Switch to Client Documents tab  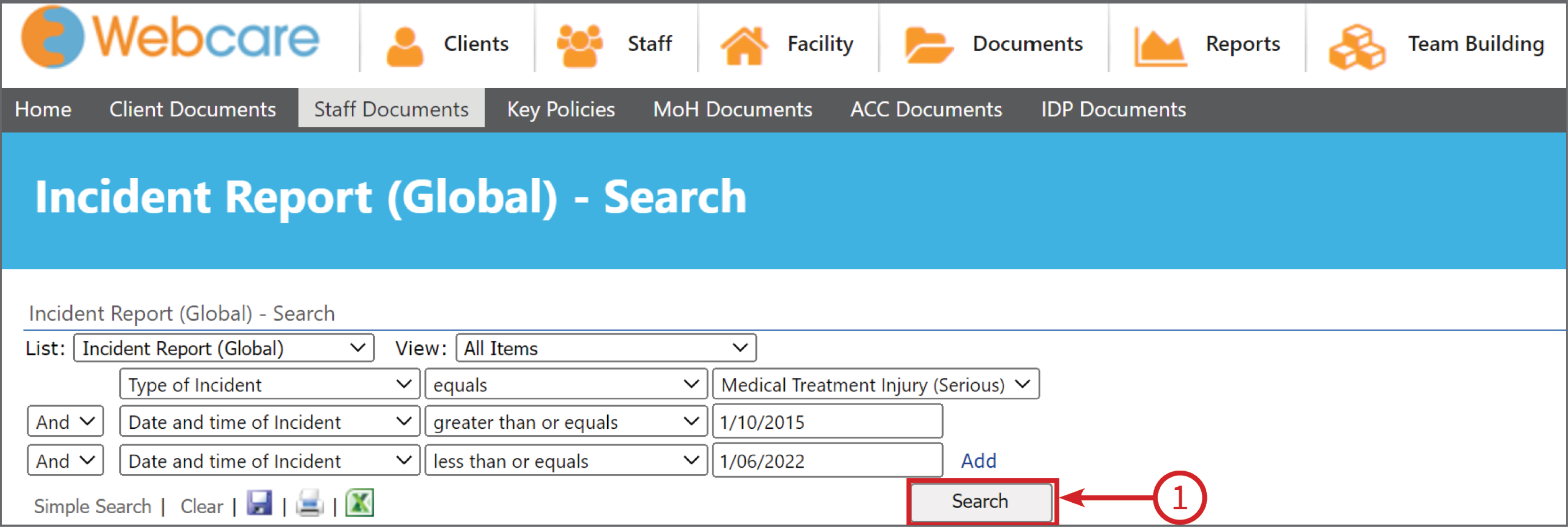192,110
